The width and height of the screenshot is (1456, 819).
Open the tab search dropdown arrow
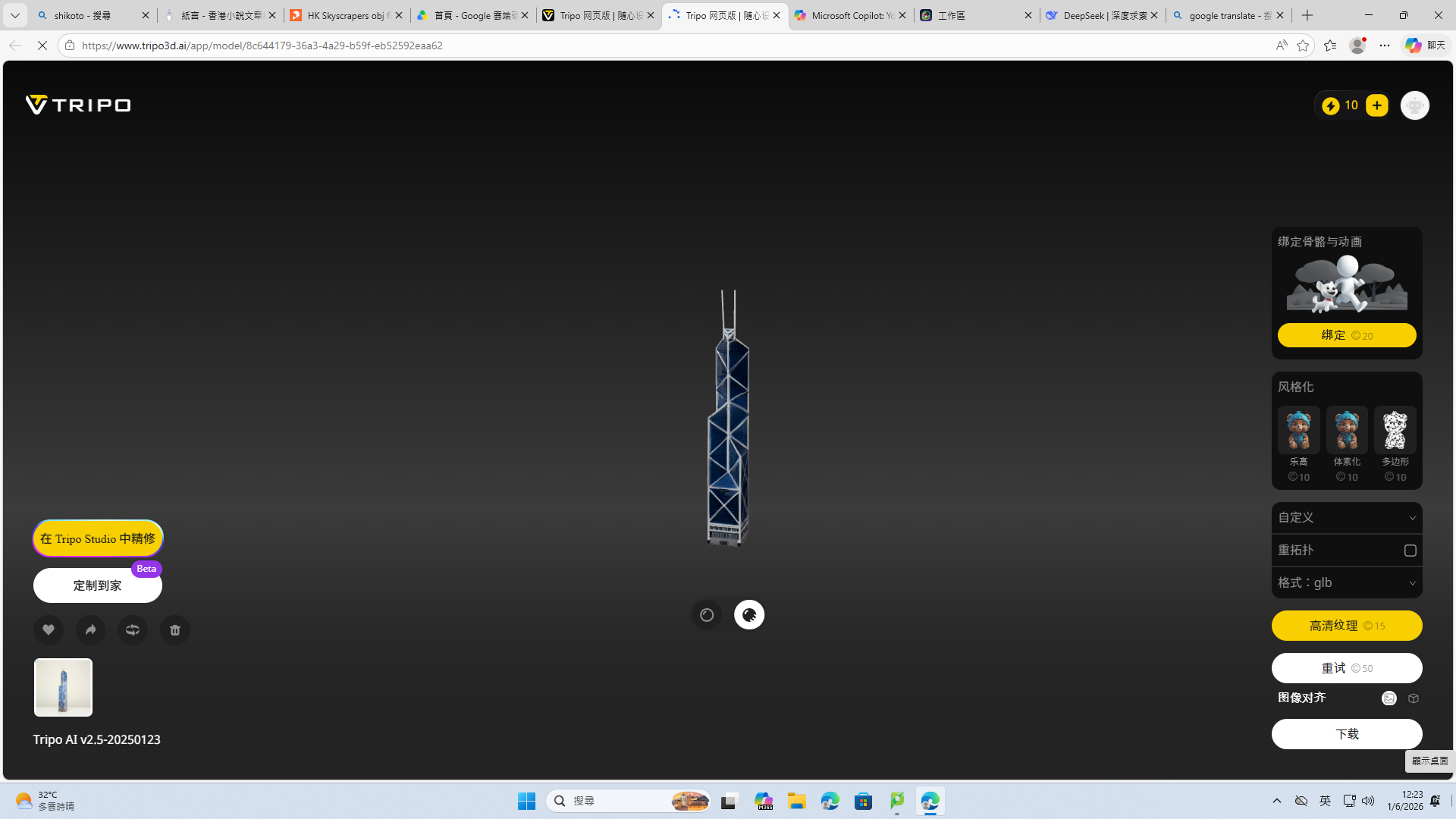14,15
